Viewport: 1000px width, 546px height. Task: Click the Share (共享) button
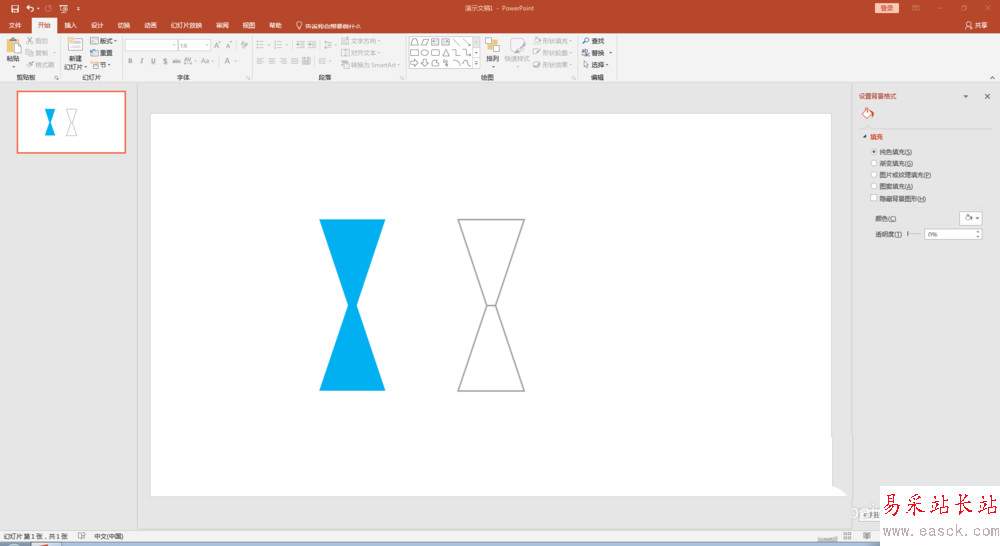pyautogui.click(x=976, y=25)
